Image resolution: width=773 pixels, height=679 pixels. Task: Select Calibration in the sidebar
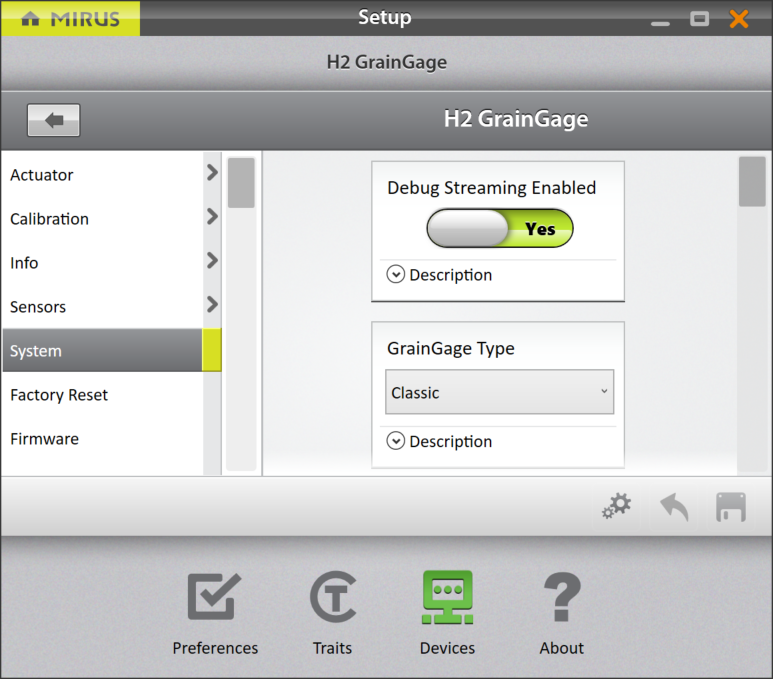50,219
